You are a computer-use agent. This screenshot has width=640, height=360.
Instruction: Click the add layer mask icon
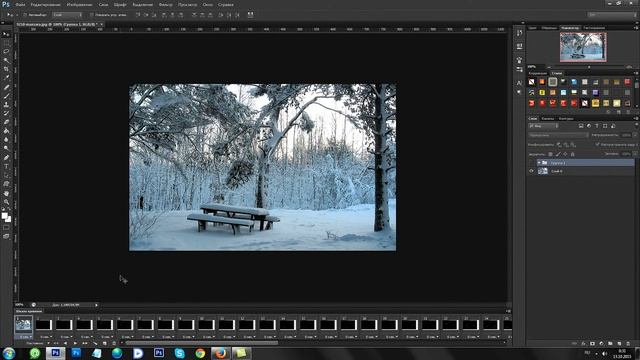tap(592, 344)
